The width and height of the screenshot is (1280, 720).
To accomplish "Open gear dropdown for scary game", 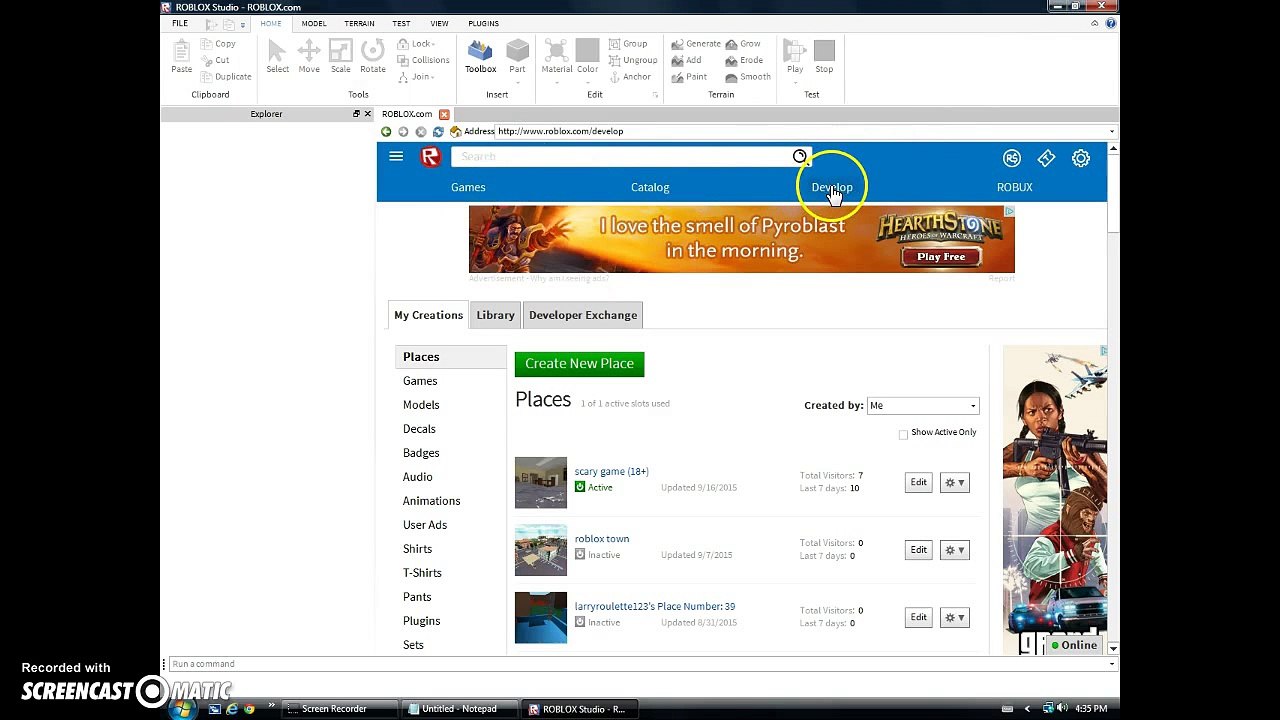I will [955, 482].
